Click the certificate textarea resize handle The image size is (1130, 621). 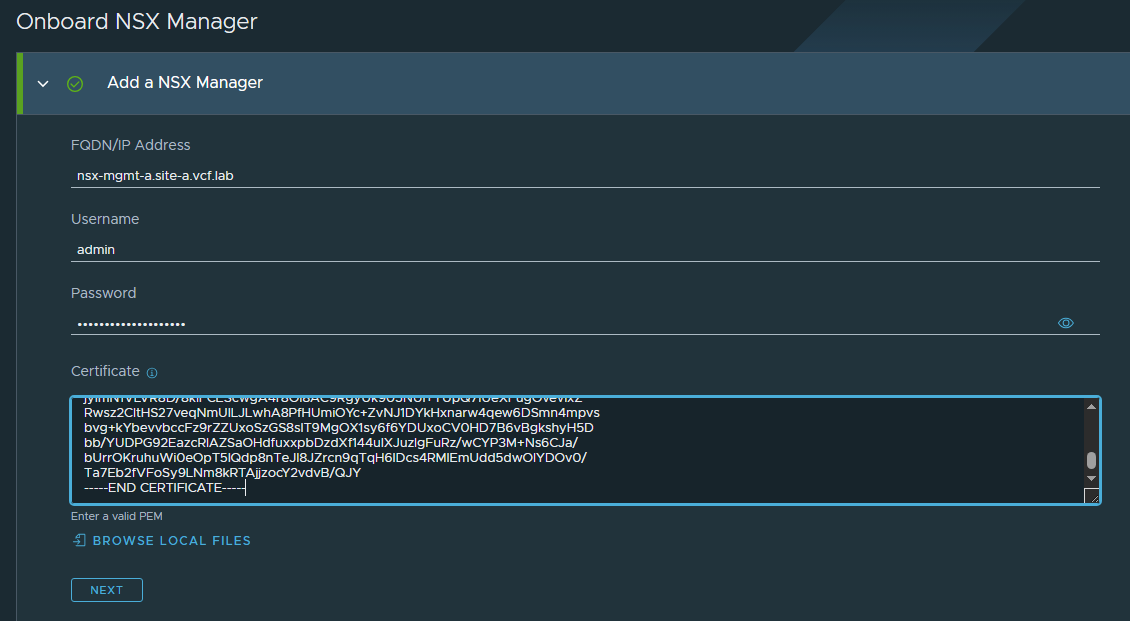[x=1091, y=496]
